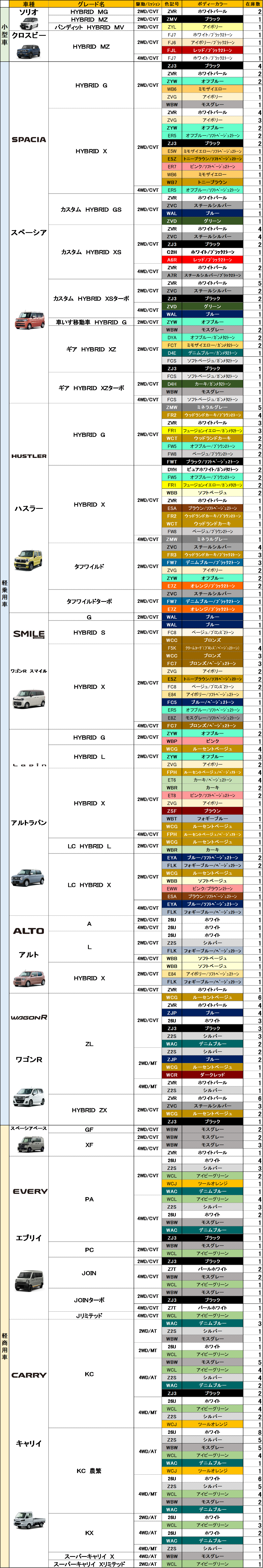Click the カスタム HYBRID GS grade cell
Image resolution: width=263 pixels, height=1568 pixels.
point(91,209)
